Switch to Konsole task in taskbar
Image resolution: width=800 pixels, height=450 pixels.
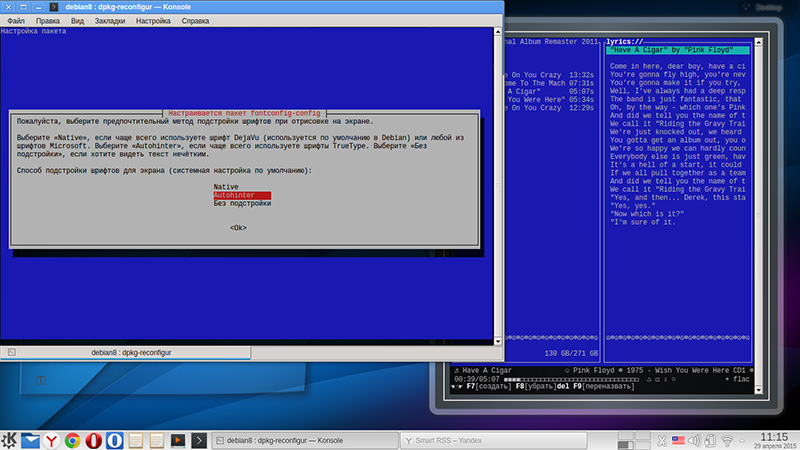[305, 440]
